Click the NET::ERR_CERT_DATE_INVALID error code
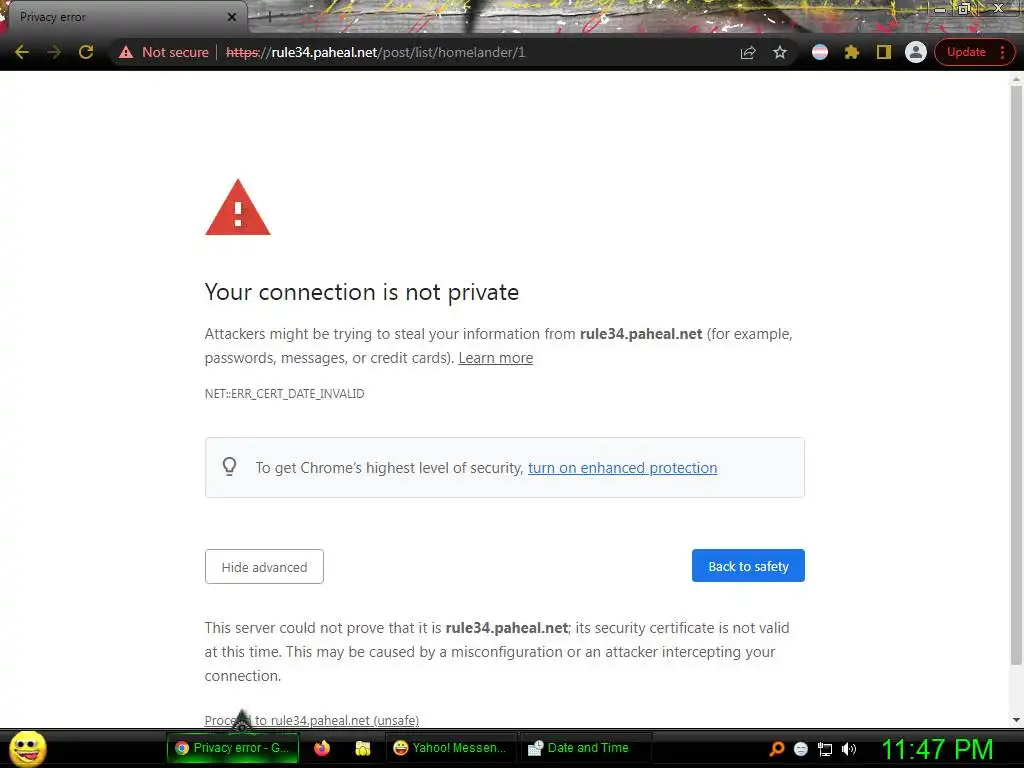The image size is (1024, 768). tap(285, 394)
